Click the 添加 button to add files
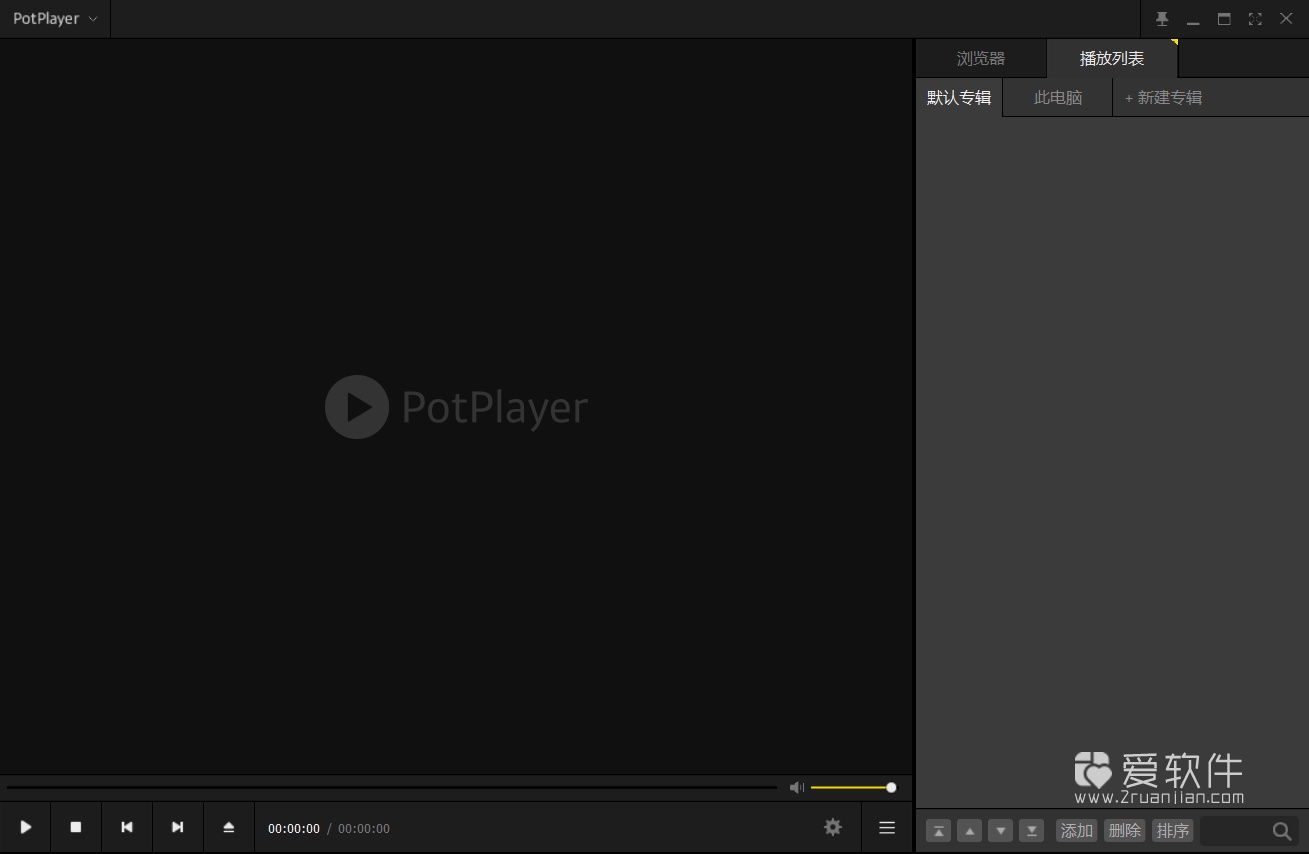Screen dimensions: 1309x854 1076,831
